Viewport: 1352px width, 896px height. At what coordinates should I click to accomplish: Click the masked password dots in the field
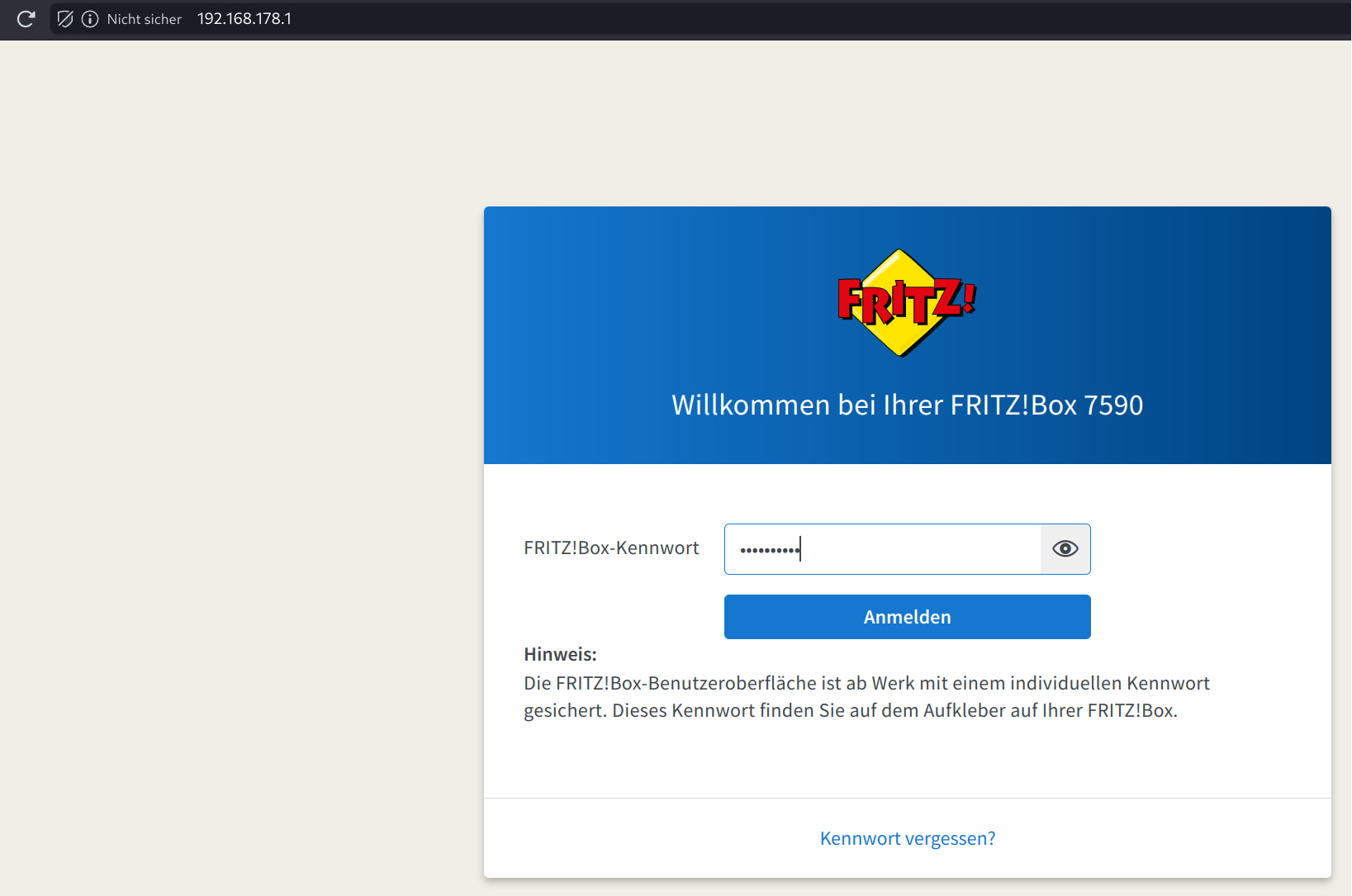(x=769, y=550)
